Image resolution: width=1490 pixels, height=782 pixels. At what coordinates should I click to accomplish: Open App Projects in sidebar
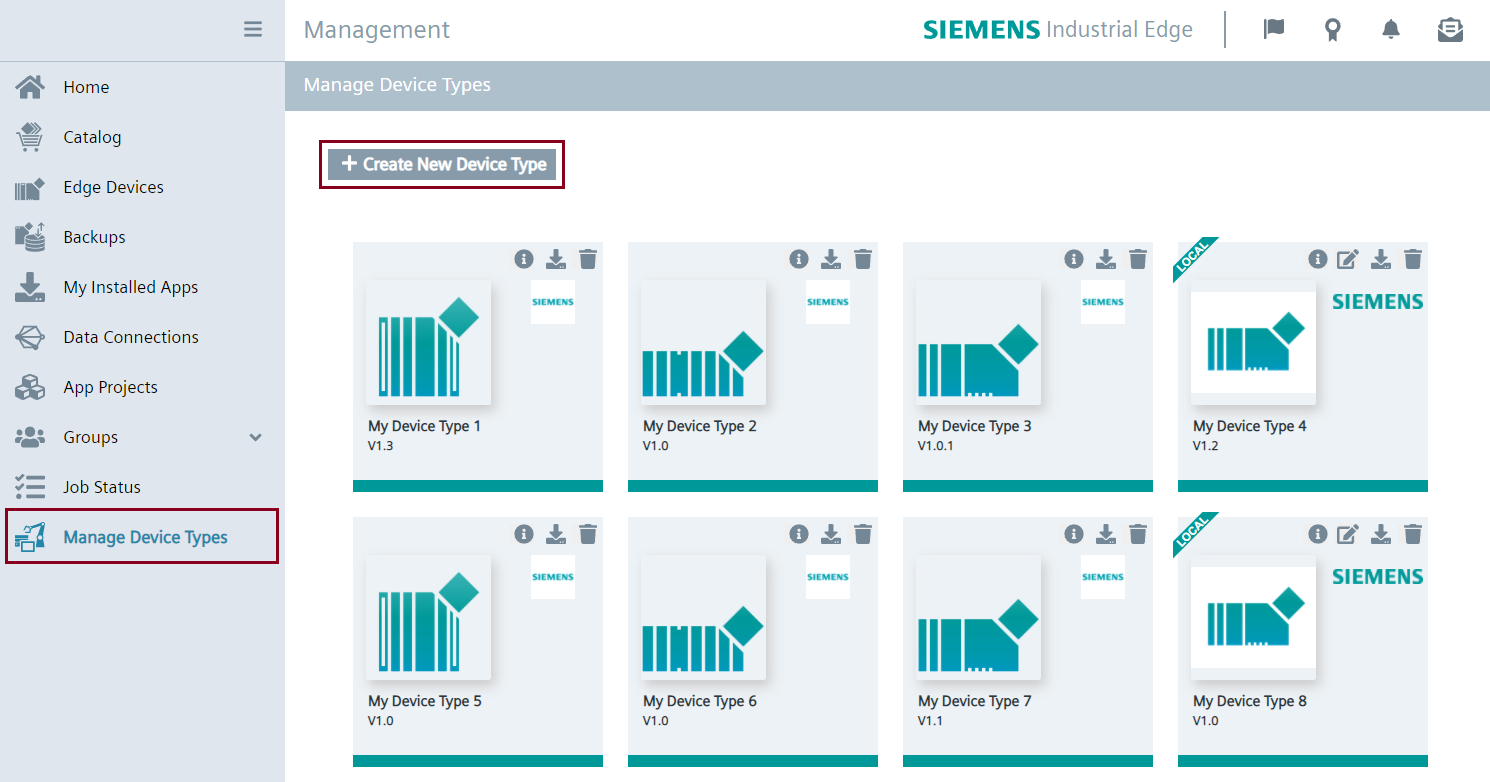tap(142, 387)
